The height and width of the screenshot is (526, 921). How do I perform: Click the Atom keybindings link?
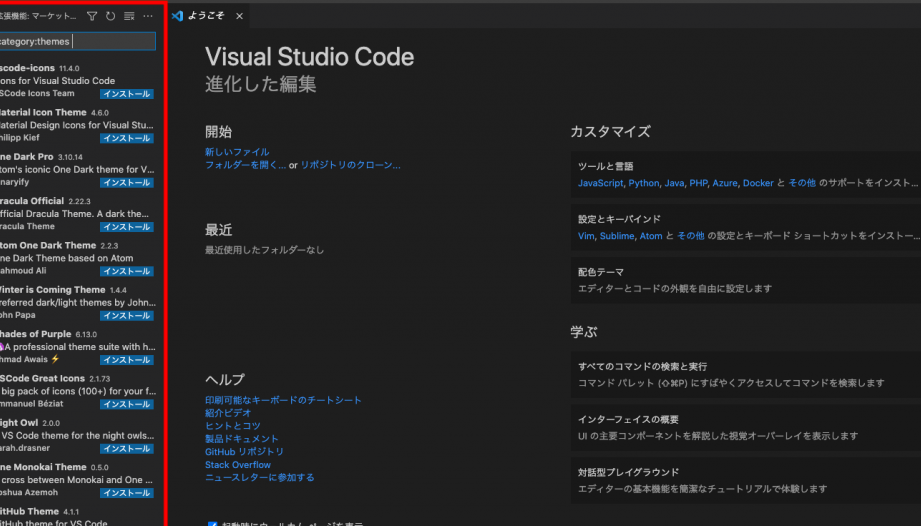coord(651,236)
